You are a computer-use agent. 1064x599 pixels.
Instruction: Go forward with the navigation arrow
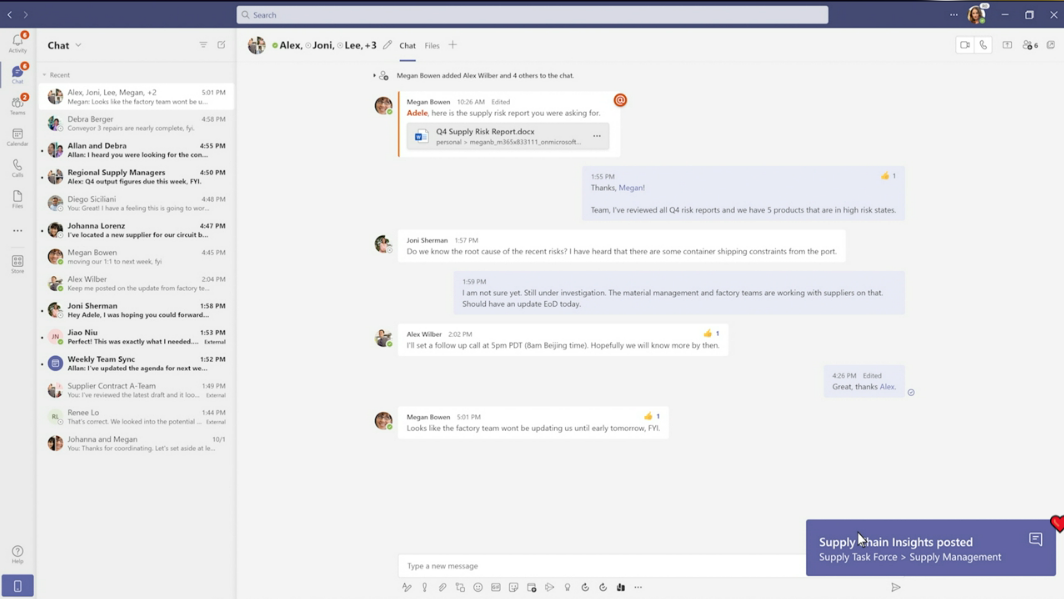click(x=26, y=14)
